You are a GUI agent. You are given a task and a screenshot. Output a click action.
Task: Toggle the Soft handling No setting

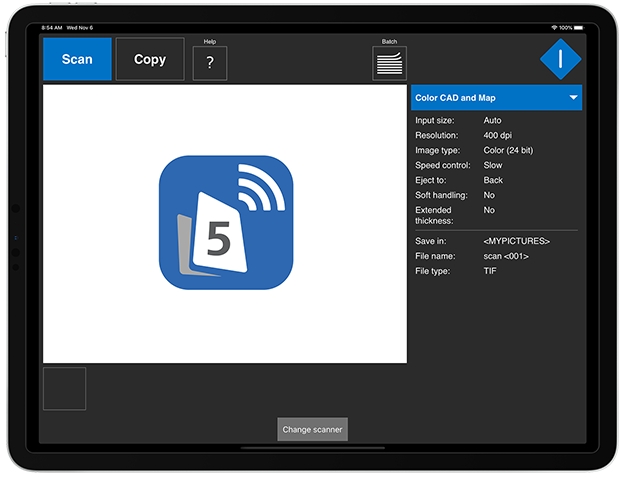pos(489,195)
